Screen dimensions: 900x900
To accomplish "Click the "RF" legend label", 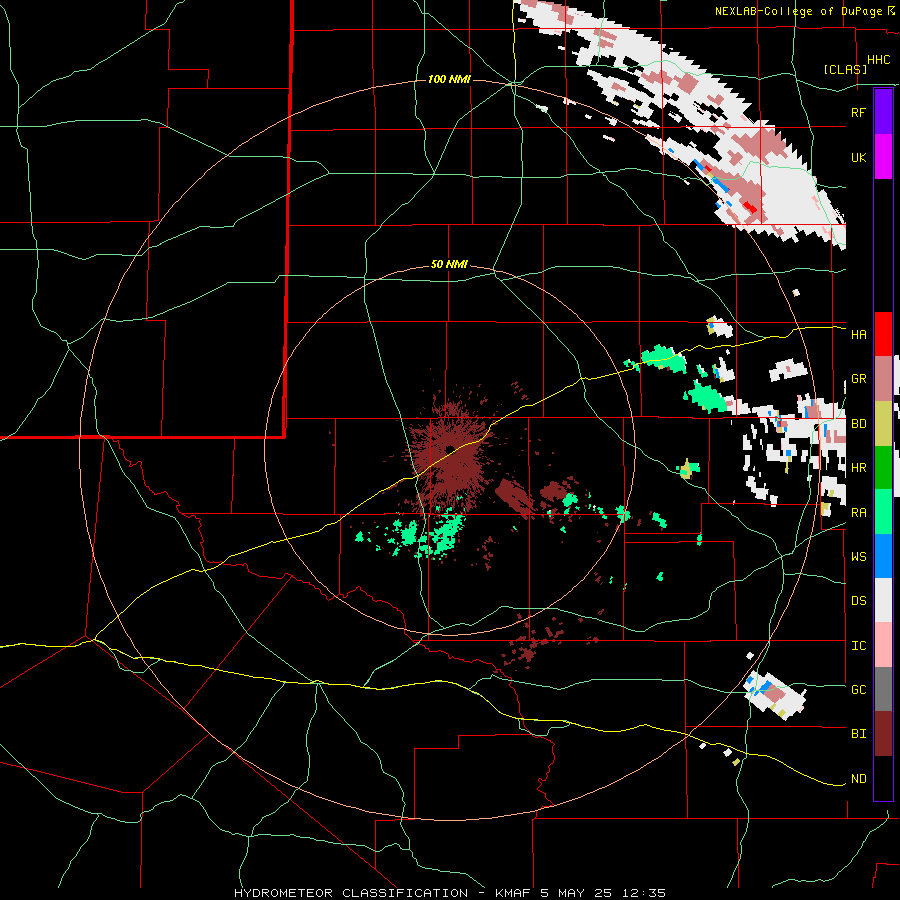I will pyautogui.click(x=858, y=112).
